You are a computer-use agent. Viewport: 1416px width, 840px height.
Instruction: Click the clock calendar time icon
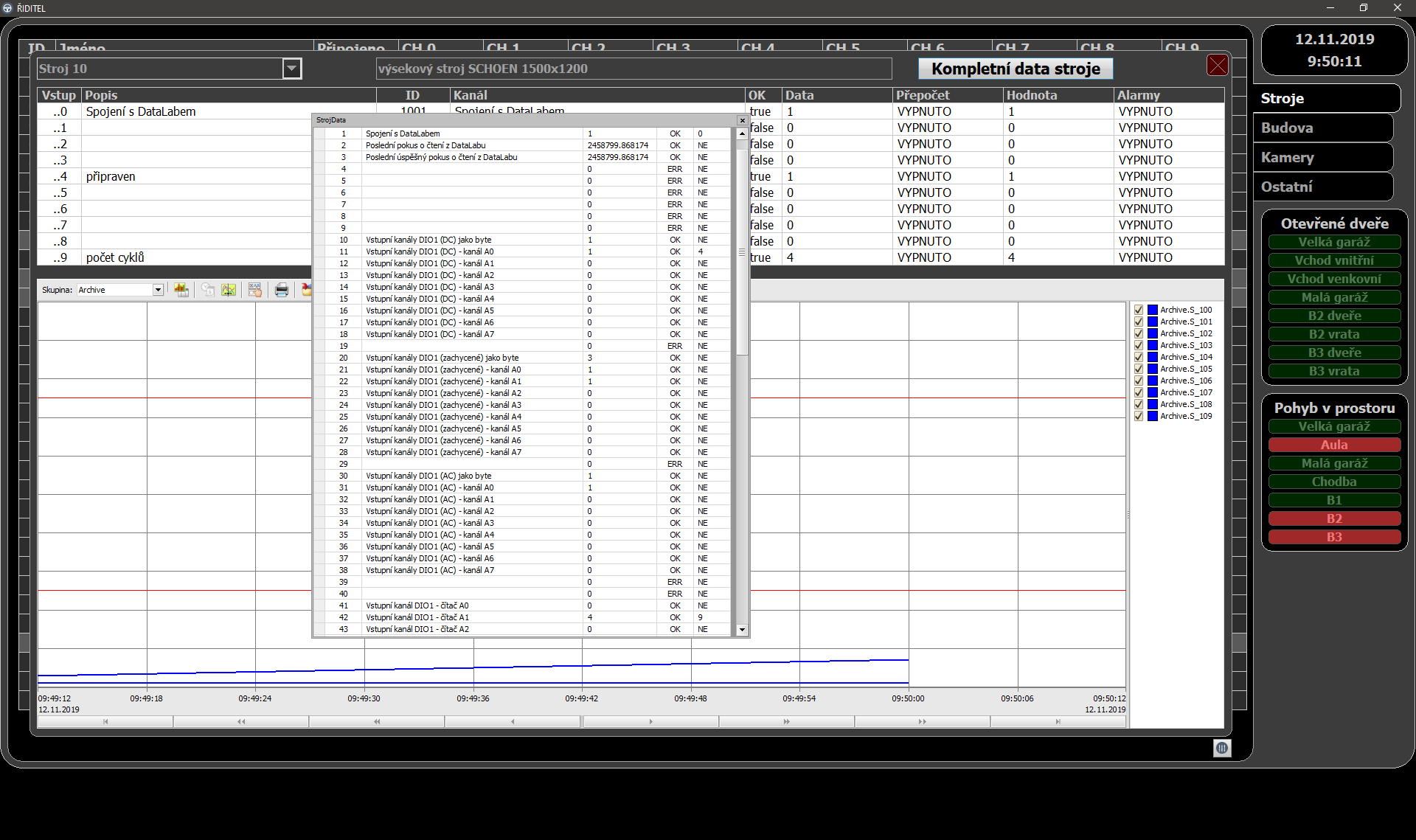[x=208, y=290]
